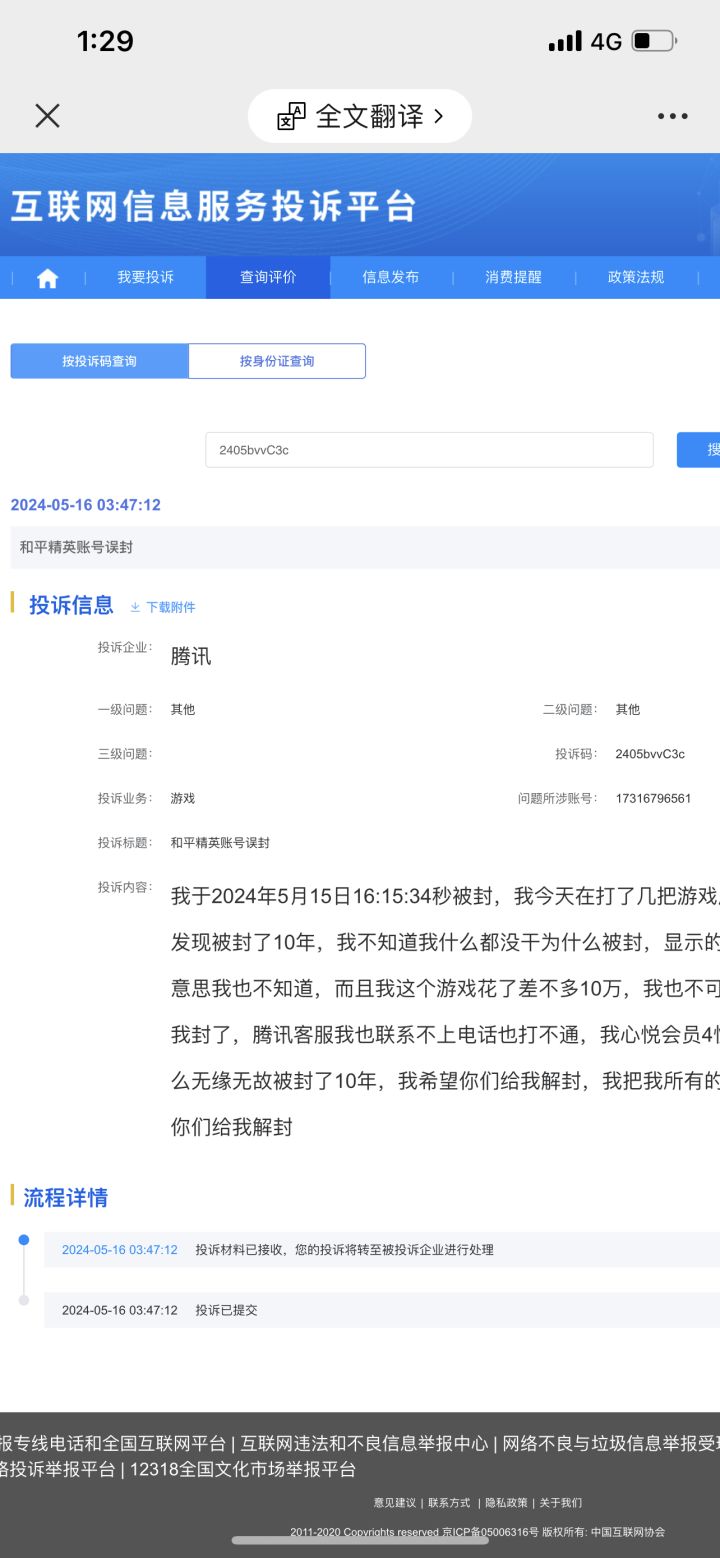Open 联系方式 footer link

[x=449, y=1502]
